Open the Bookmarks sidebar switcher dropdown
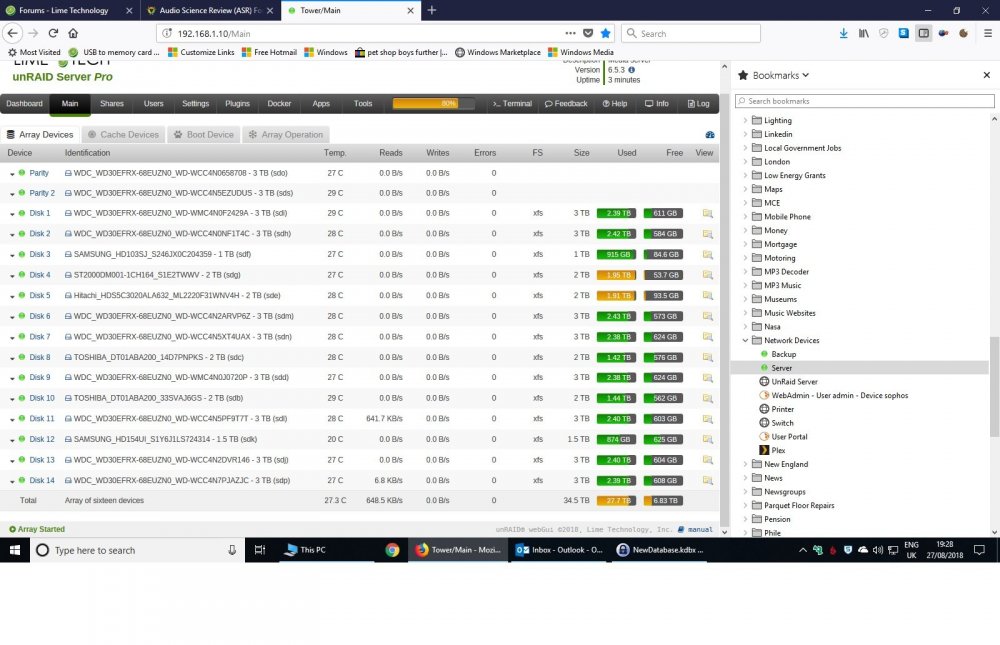 coord(781,75)
